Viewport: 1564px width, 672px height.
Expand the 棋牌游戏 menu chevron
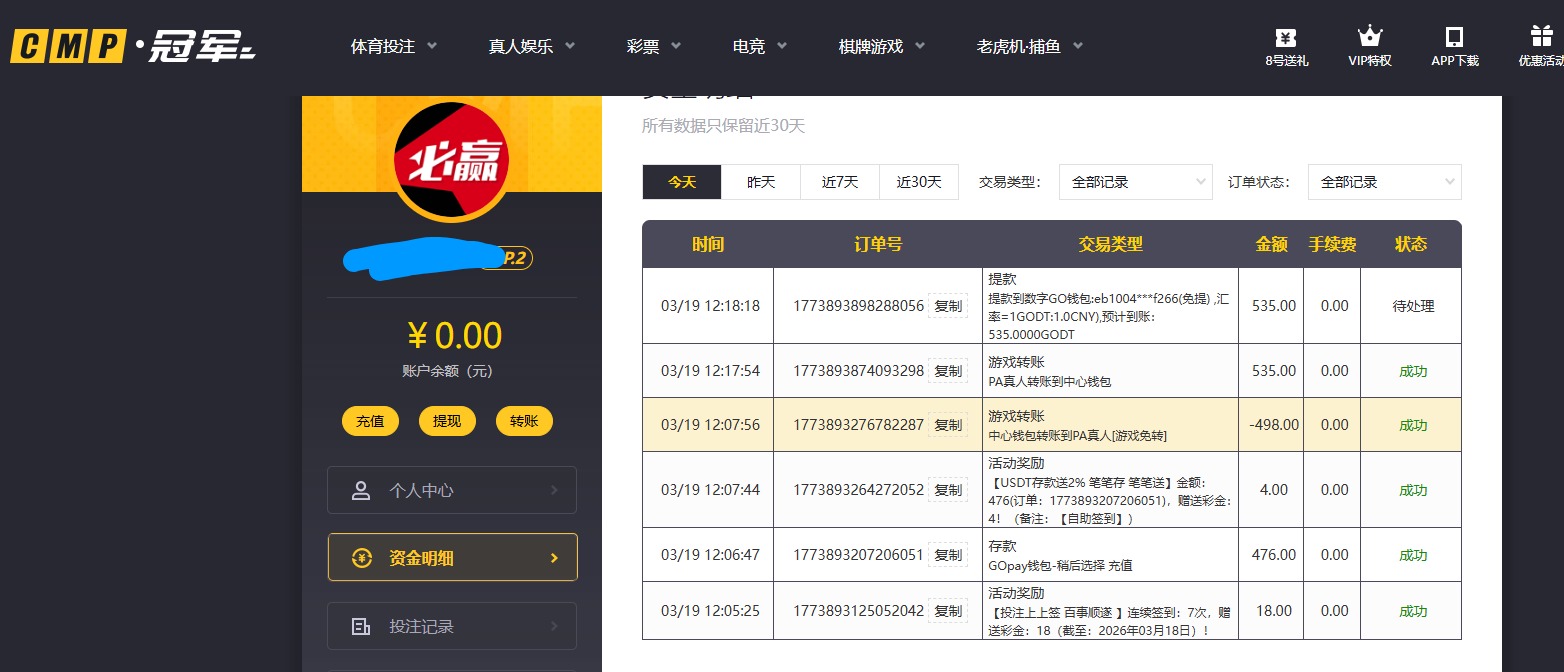pyautogui.click(x=920, y=45)
